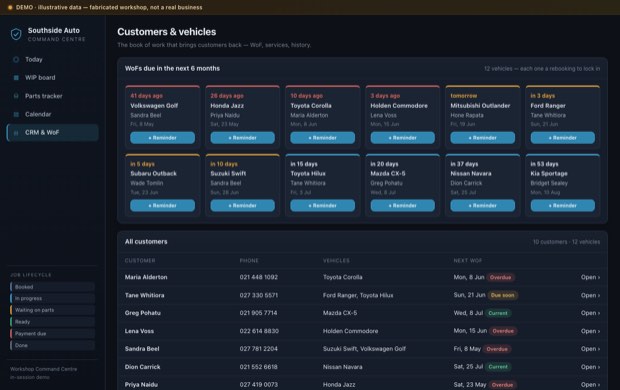This screenshot has height=390, width=620.
Task: Click the Due soon badge for Tane Whitiora
Action: 503,295
